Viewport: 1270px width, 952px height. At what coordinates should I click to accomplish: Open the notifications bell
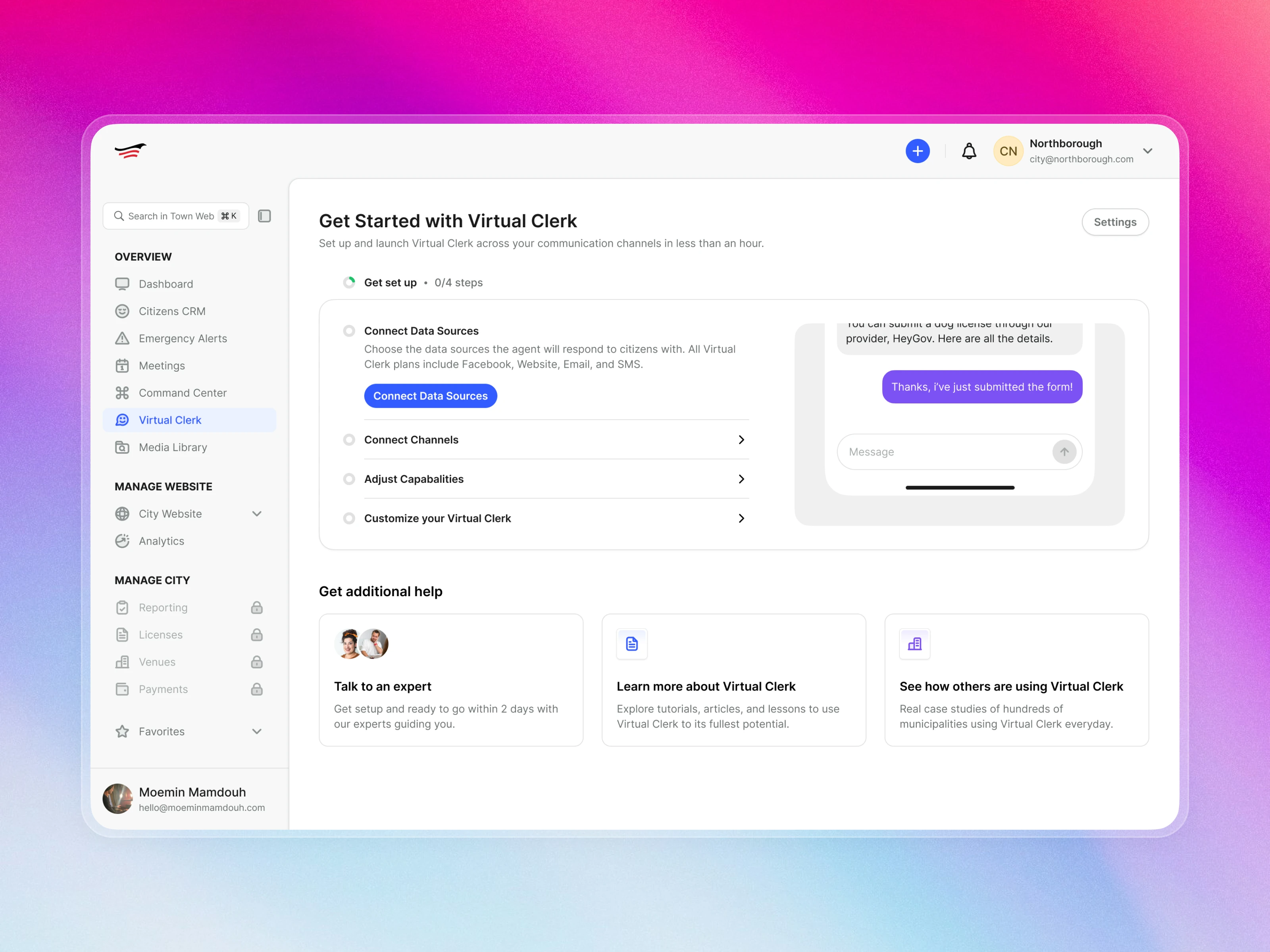pyautogui.click(x=969, y=151)
